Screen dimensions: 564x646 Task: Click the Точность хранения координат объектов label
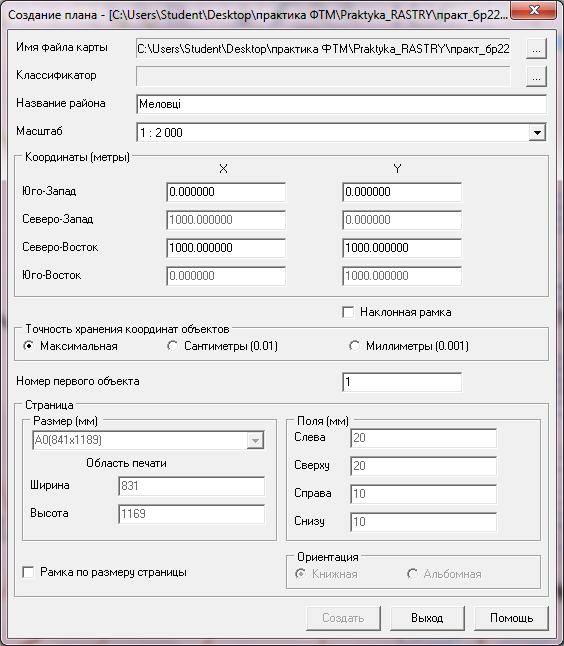tap(127, 329)
